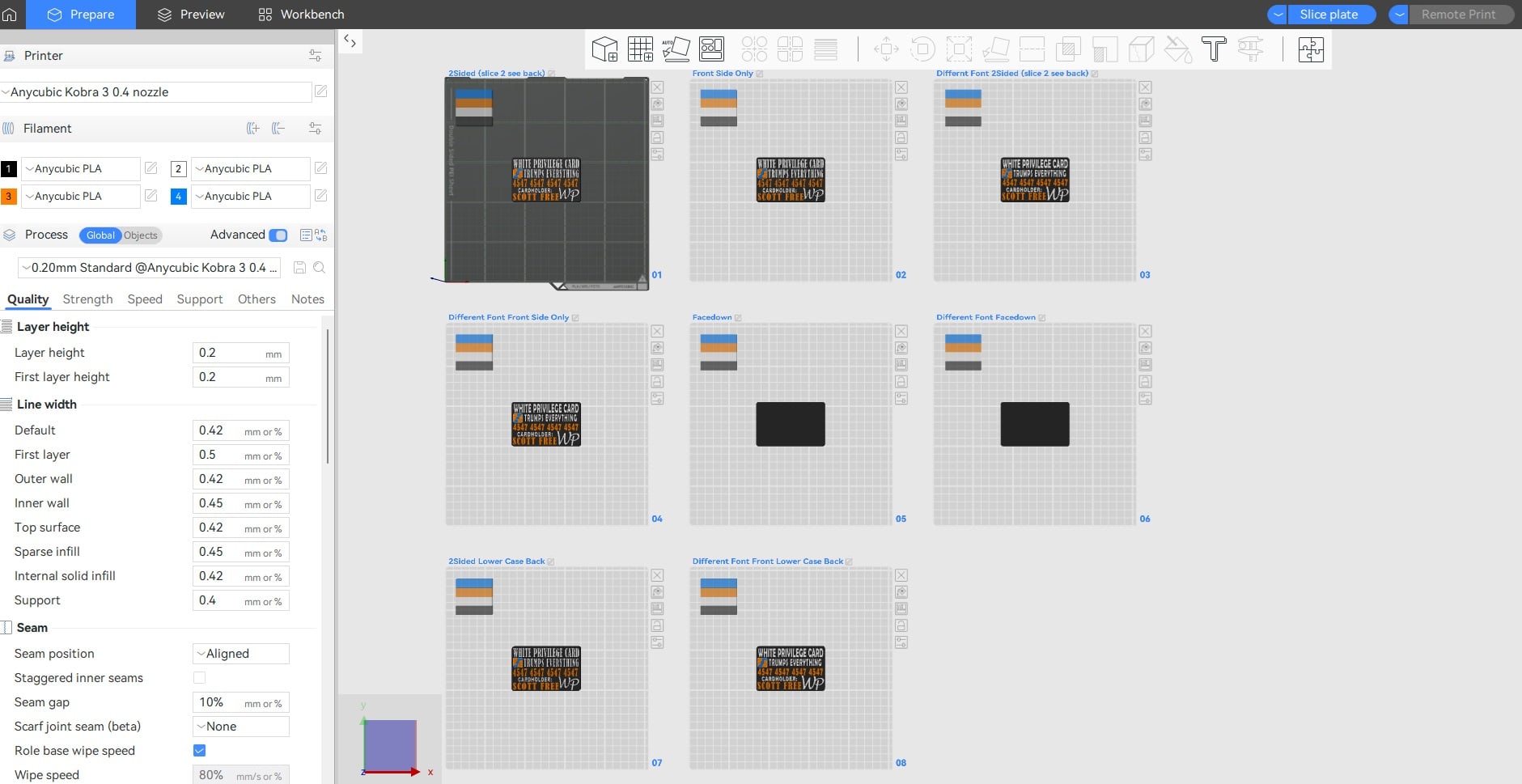Open the 0.20mm Standard process preset dropdown

tap(151, 268)
